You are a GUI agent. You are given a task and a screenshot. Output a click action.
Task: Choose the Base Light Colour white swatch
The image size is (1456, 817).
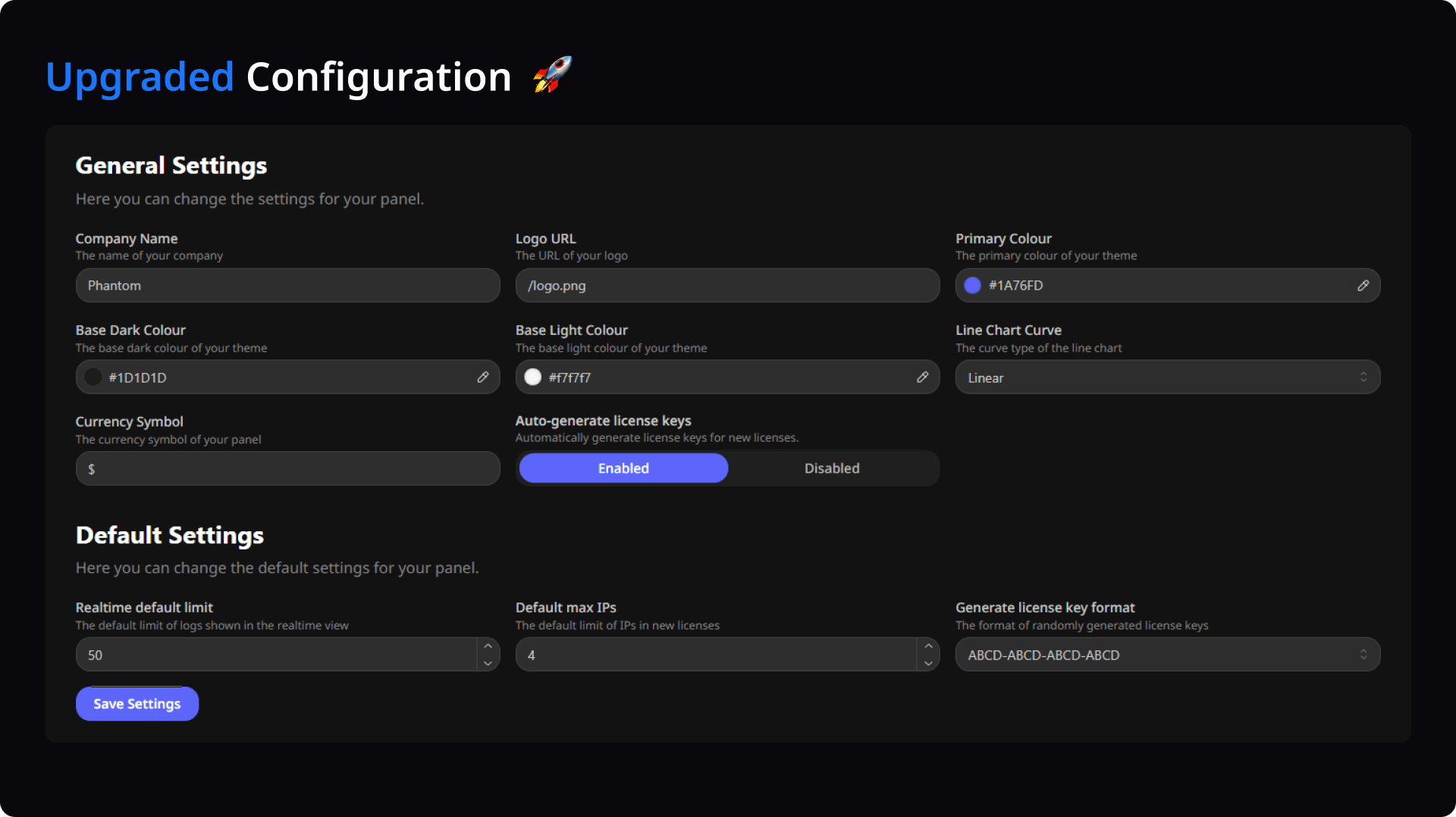pyautogui.click(x=533, y=377)
